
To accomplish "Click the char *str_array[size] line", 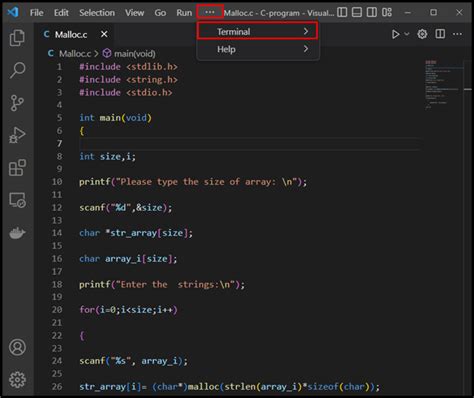I will coord(136,233).
